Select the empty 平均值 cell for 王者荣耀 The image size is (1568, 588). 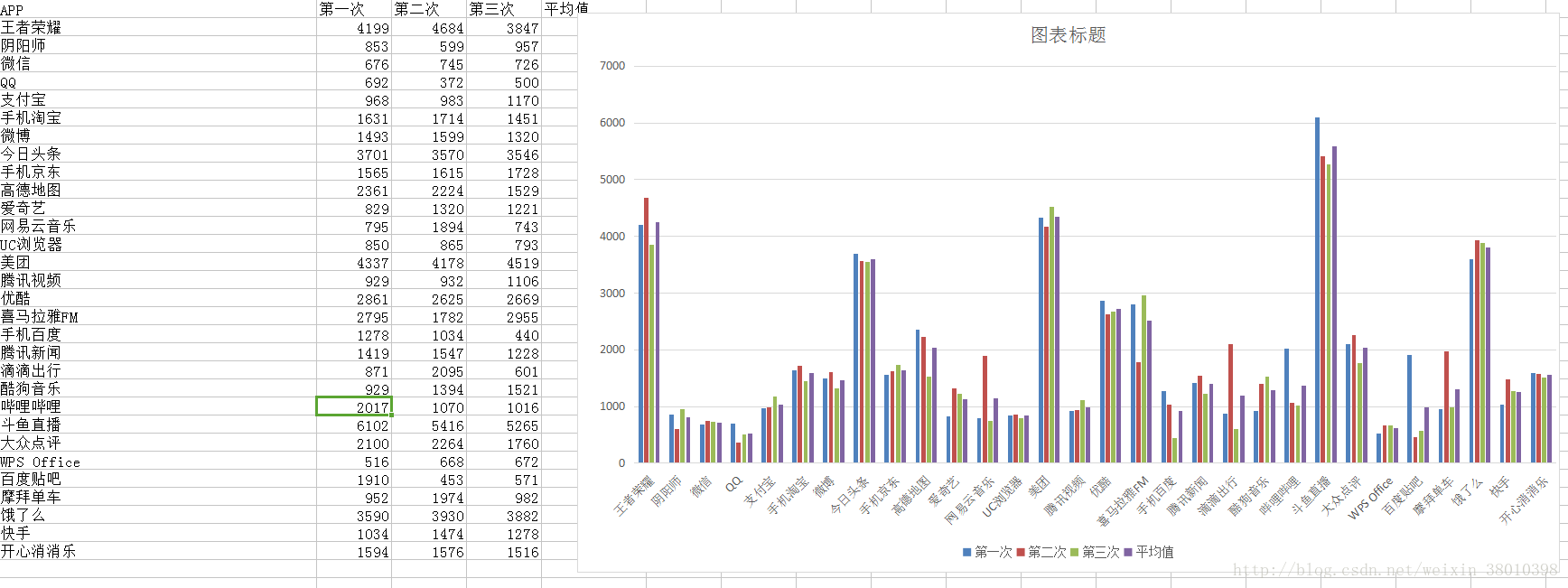point(560,28)
